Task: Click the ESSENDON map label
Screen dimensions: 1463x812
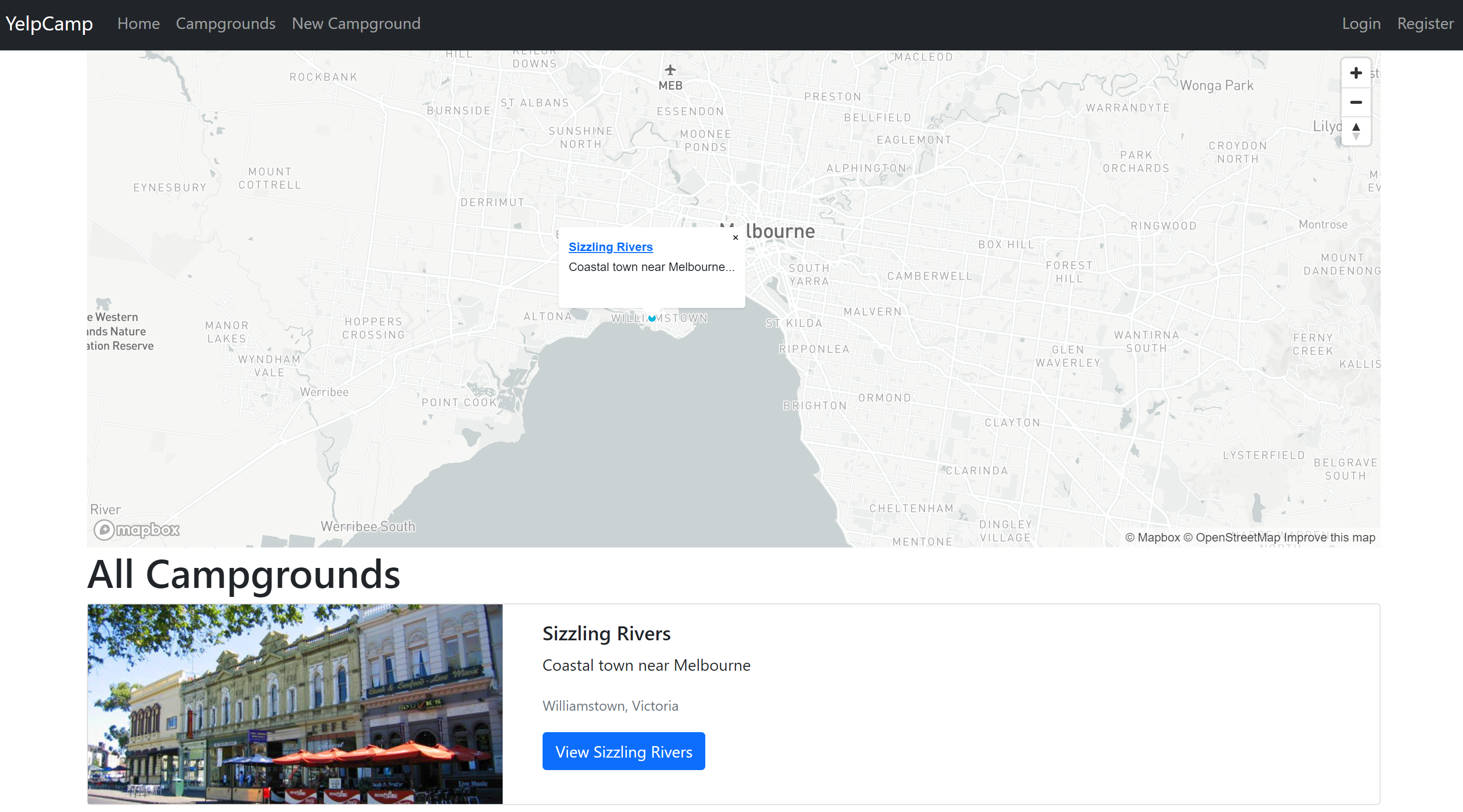Action: [x=690, y=111]
